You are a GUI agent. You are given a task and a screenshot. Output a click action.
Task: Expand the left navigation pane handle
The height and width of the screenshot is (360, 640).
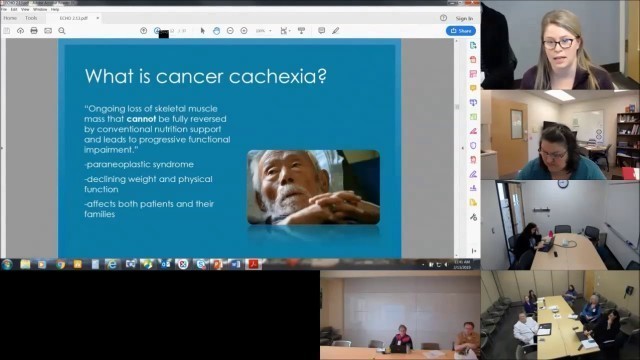[2, 148]
